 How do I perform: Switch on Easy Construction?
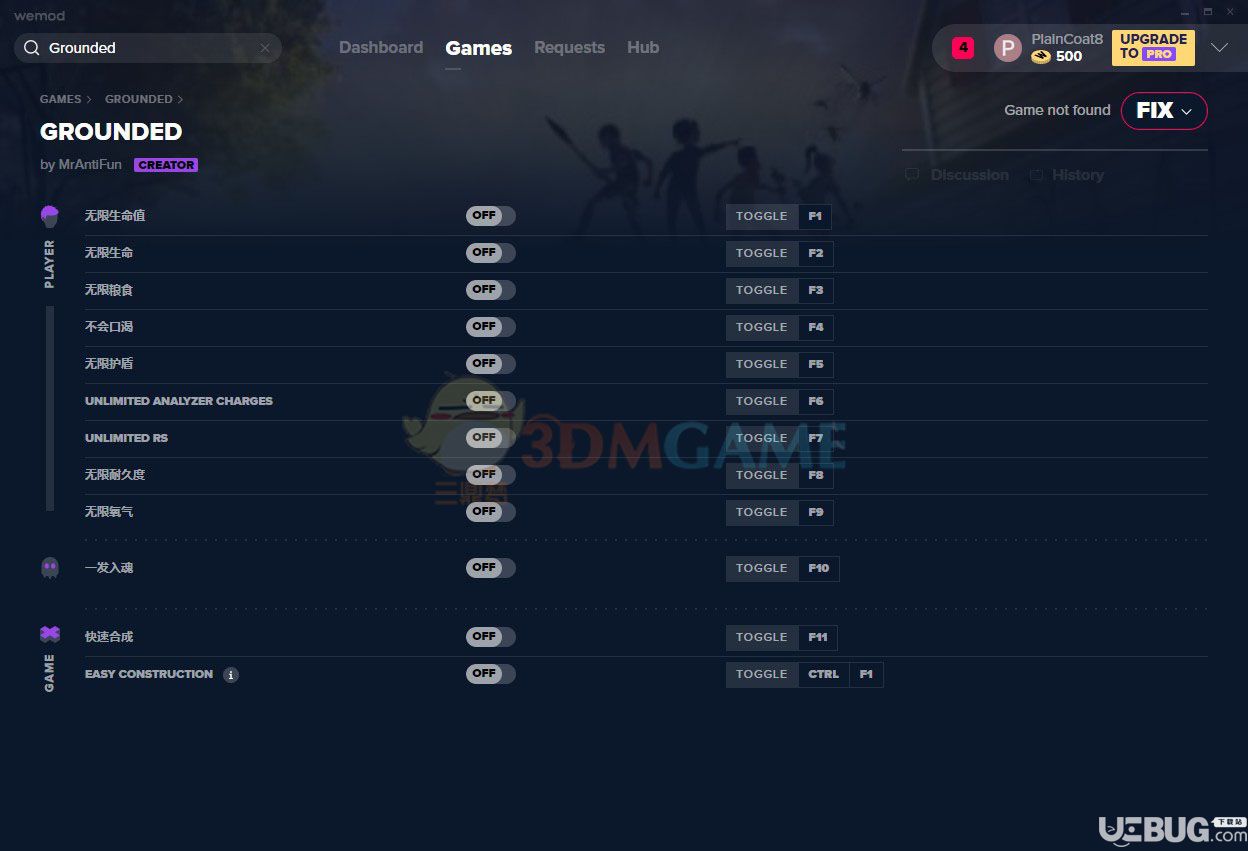point(490,674)
